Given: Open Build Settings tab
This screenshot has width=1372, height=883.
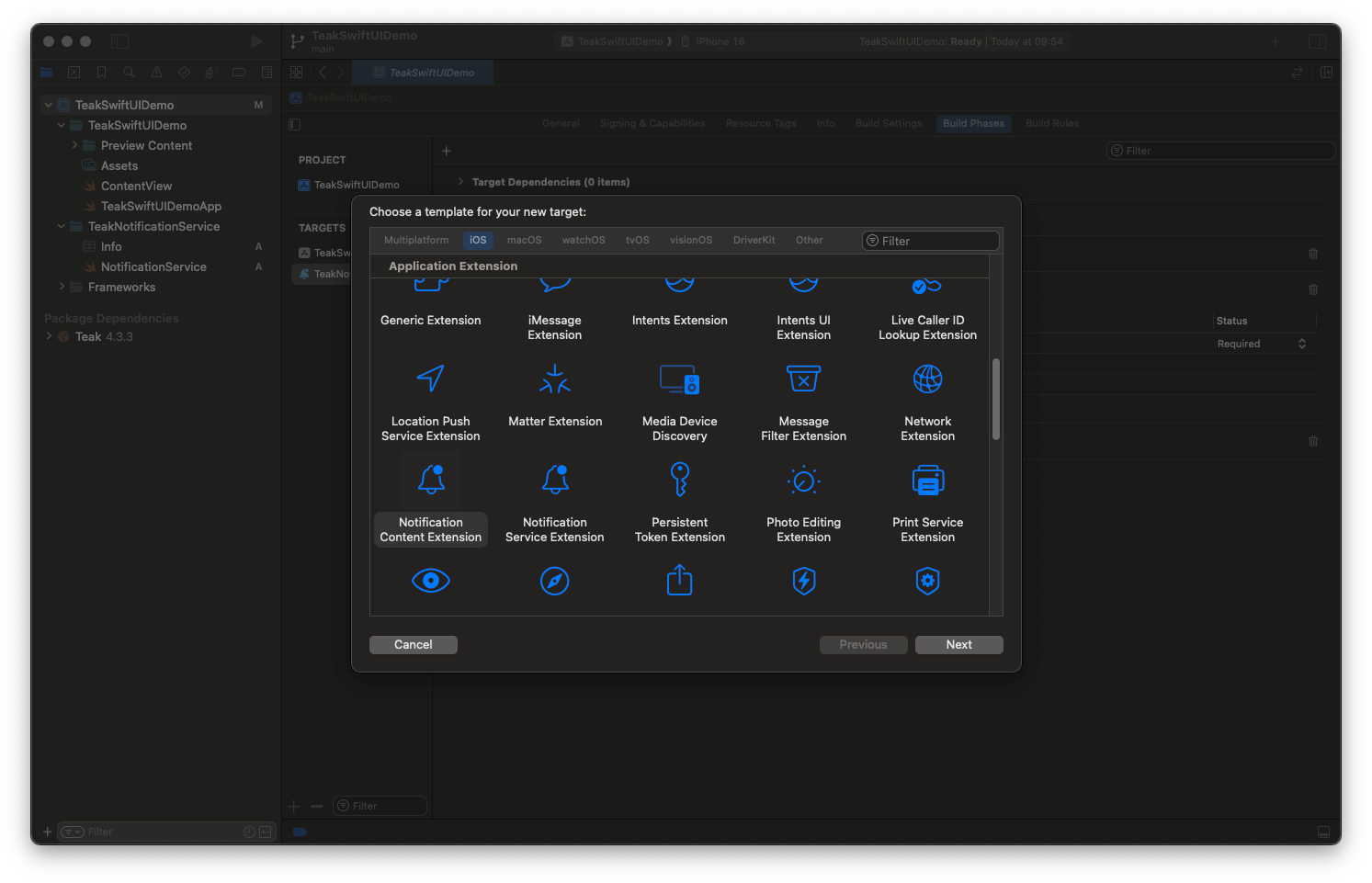Looking at the screenshot, I should [x=889, y=123].
